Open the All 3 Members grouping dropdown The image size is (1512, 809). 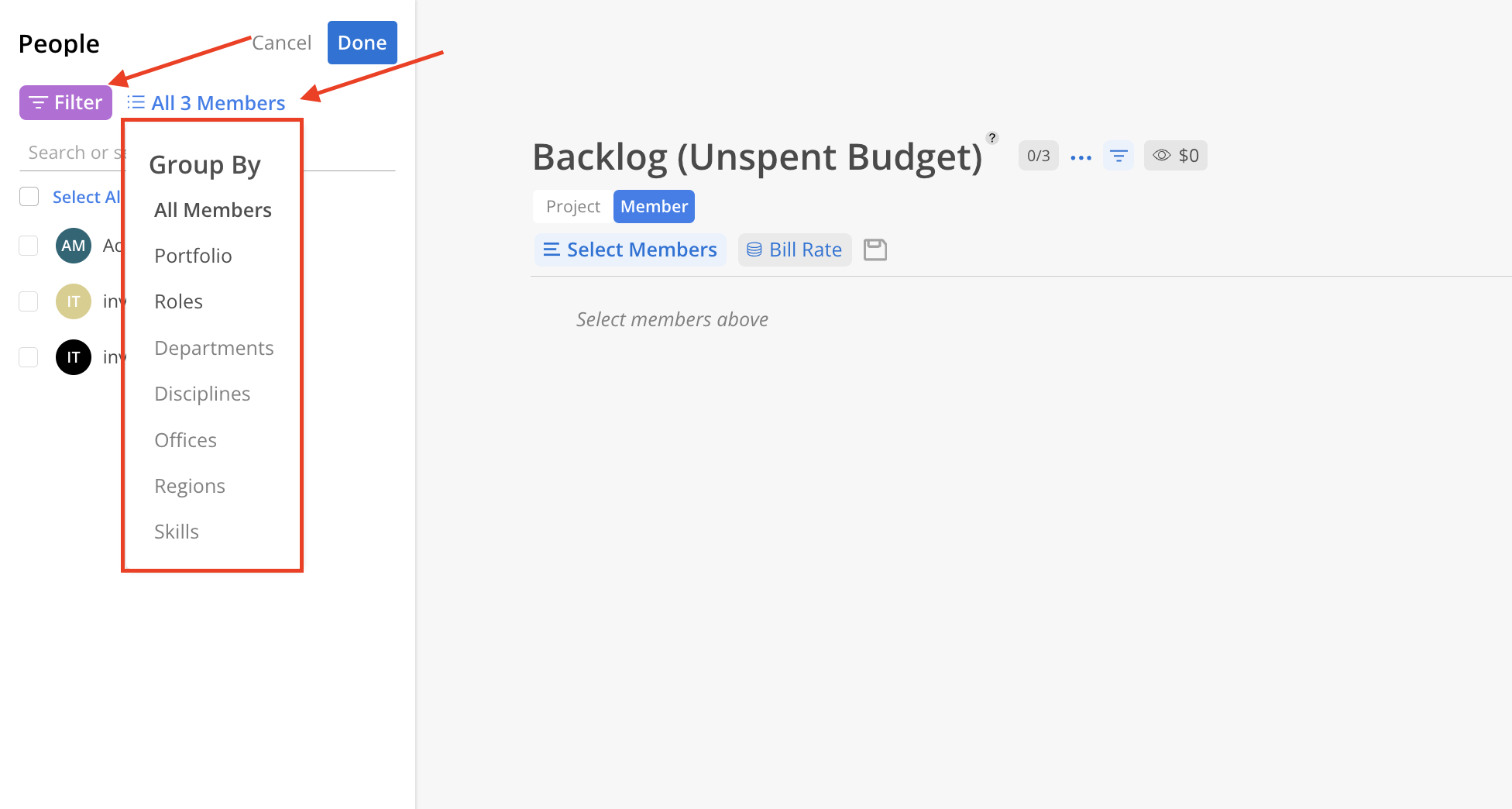(207, 103)
